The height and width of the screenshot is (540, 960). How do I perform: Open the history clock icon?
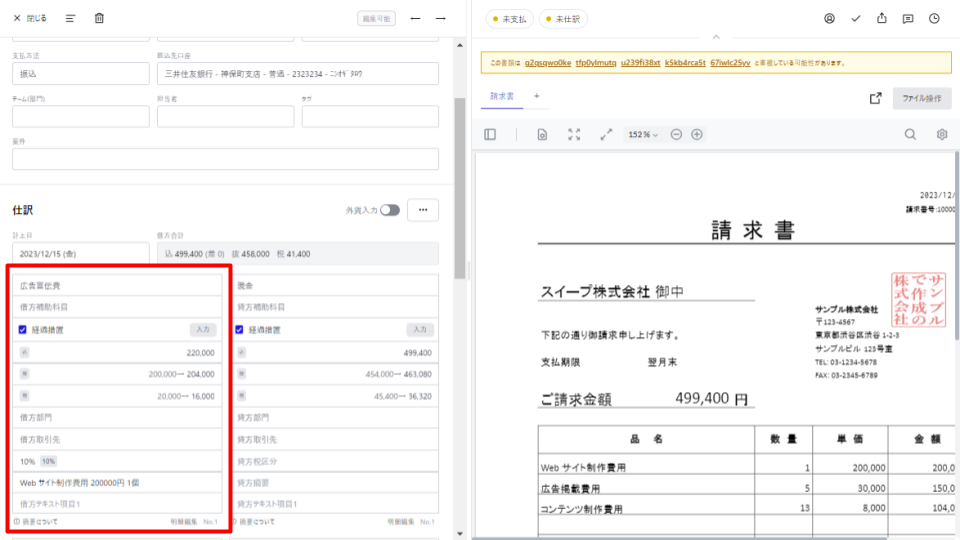coord(934,18)
